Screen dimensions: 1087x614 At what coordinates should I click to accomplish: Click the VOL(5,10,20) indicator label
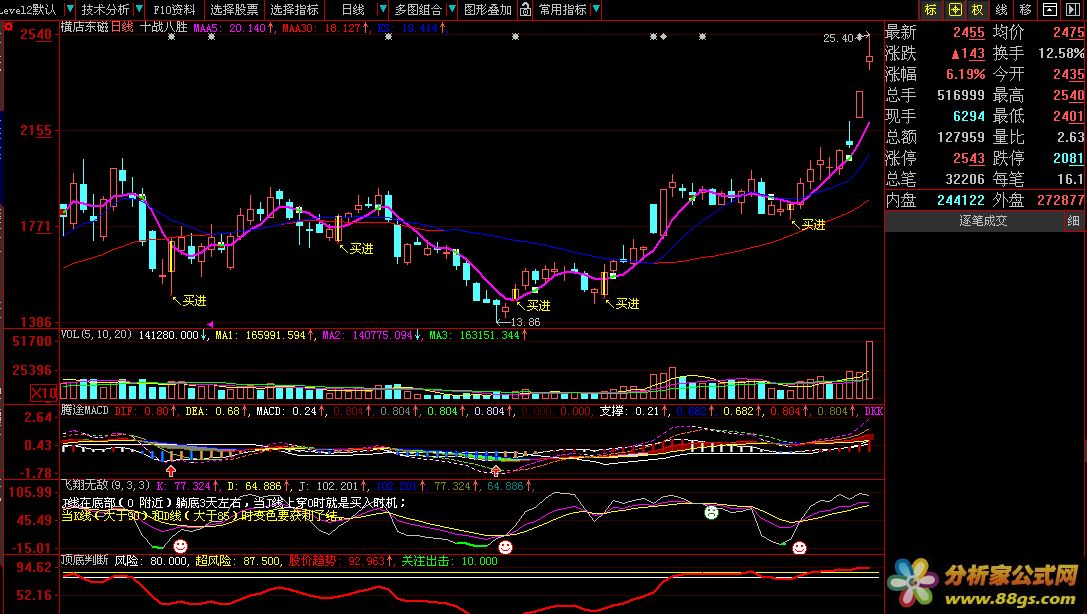coord(96,335)
